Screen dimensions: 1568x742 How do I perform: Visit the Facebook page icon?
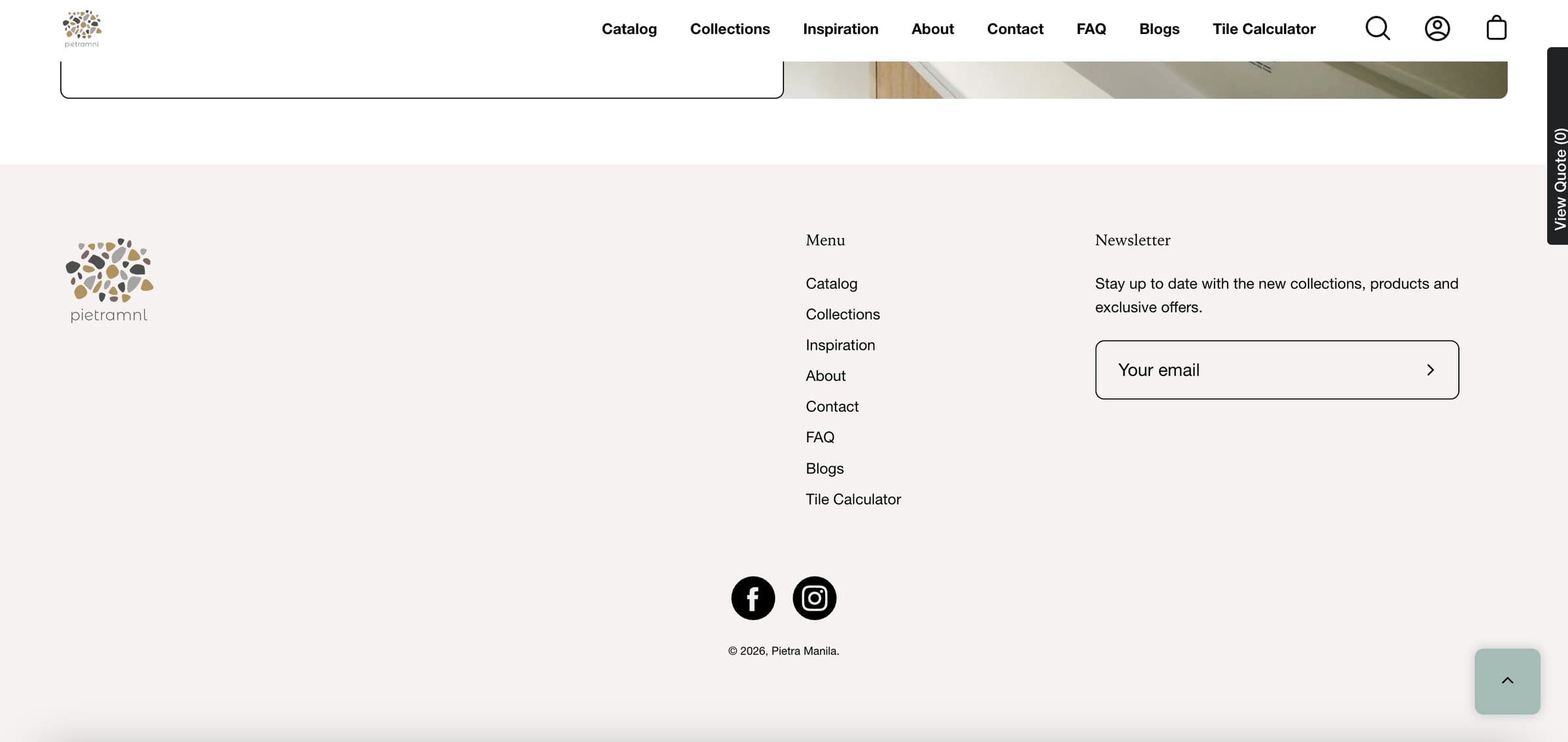tap(753, 598)
